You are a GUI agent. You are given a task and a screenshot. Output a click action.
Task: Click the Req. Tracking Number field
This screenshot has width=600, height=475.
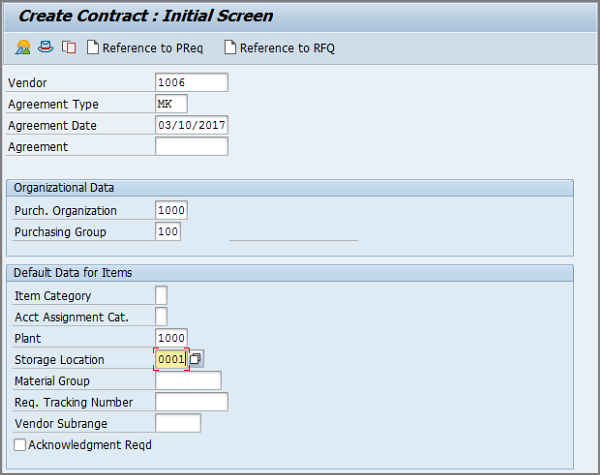point(192,402)
